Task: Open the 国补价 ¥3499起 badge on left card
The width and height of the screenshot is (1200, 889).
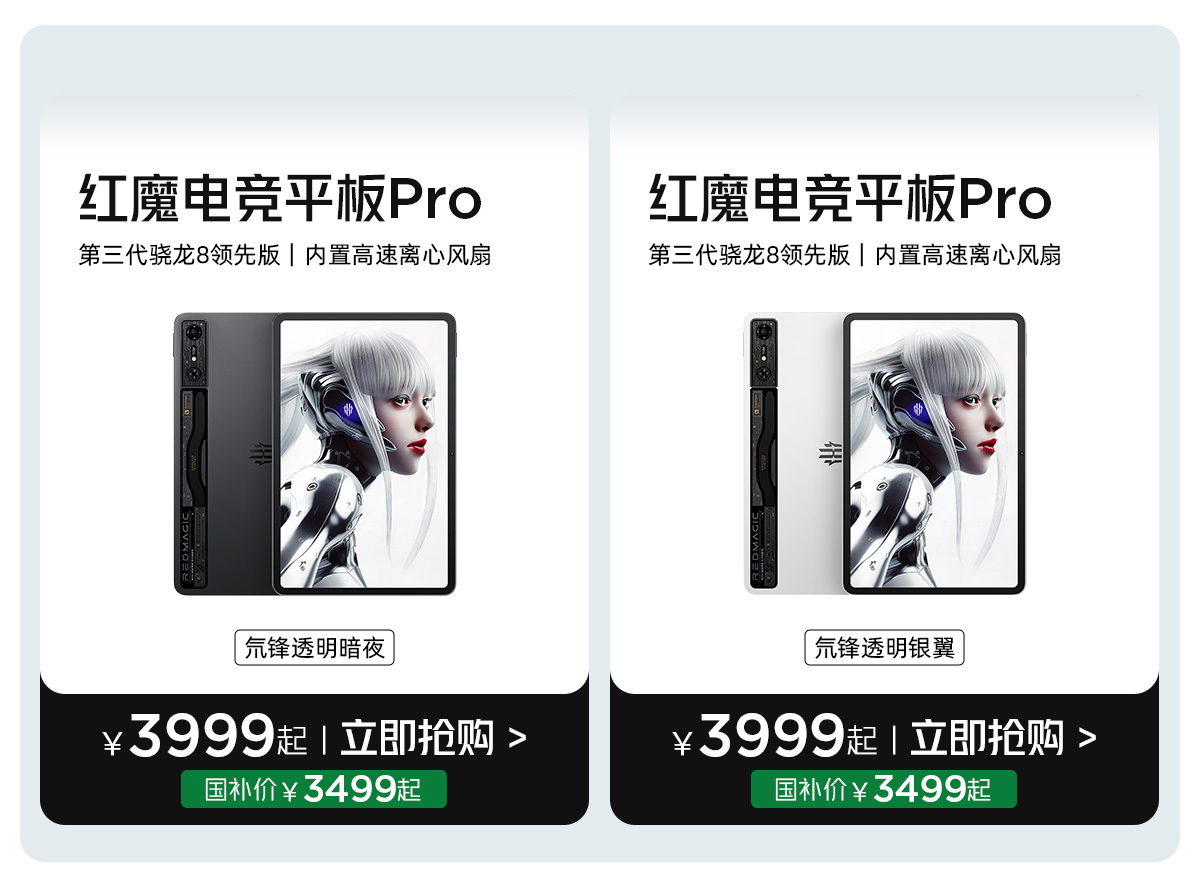Action: pos(314,789)
